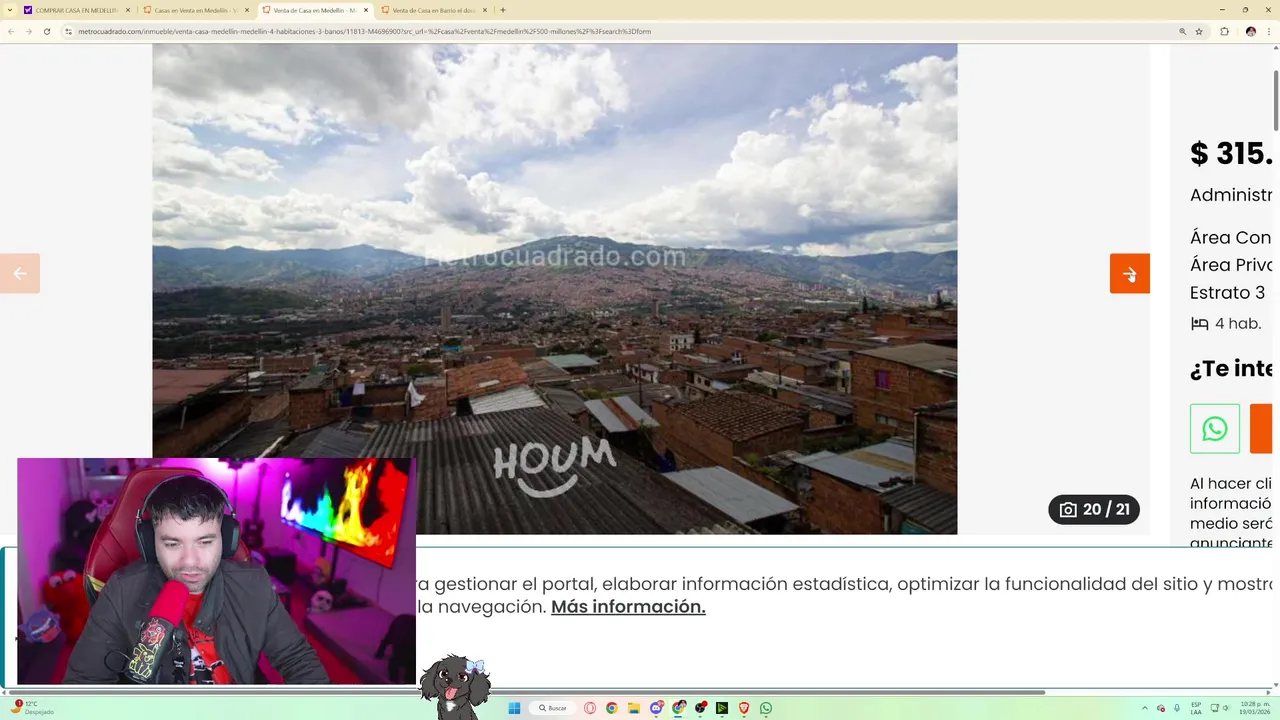Open the Windows Start menu
This screenshot has height=720, width=1280.
[x=514, y=708]
